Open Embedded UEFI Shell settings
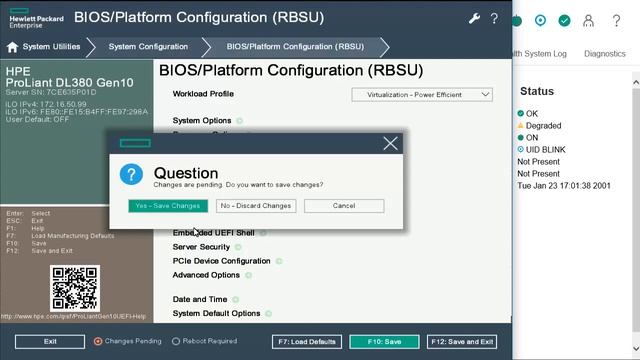This screenshot has width=640, height=360. point(213,233)
